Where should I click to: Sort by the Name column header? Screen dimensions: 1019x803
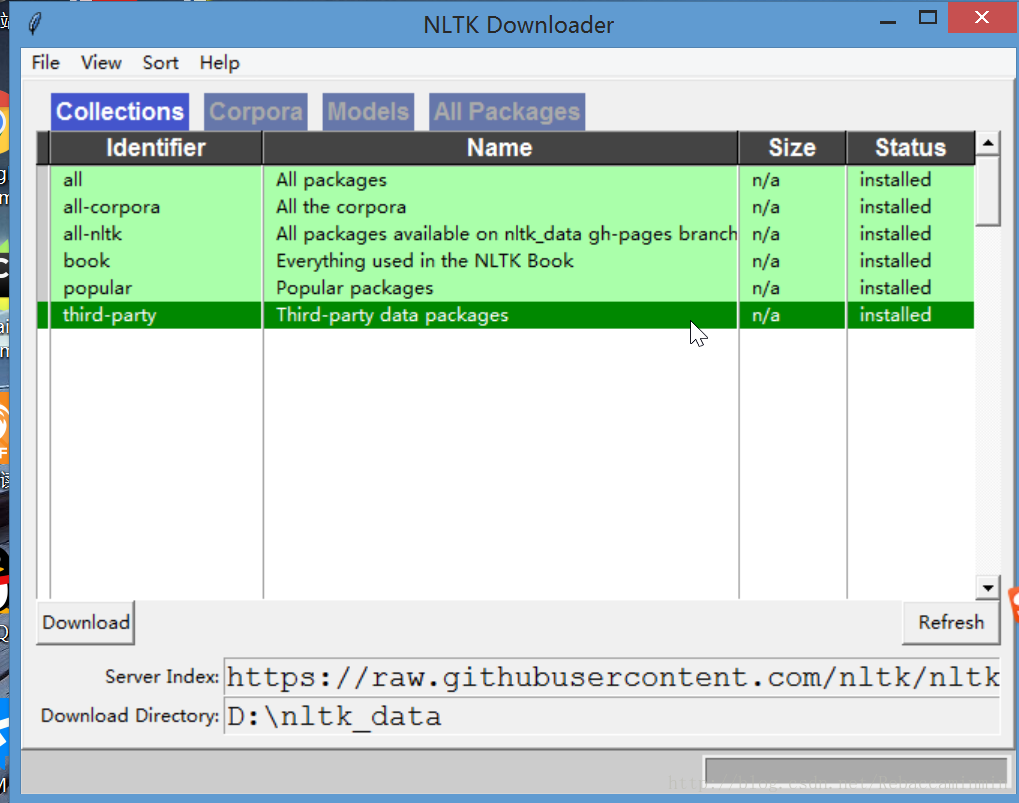tap(500, 147)
